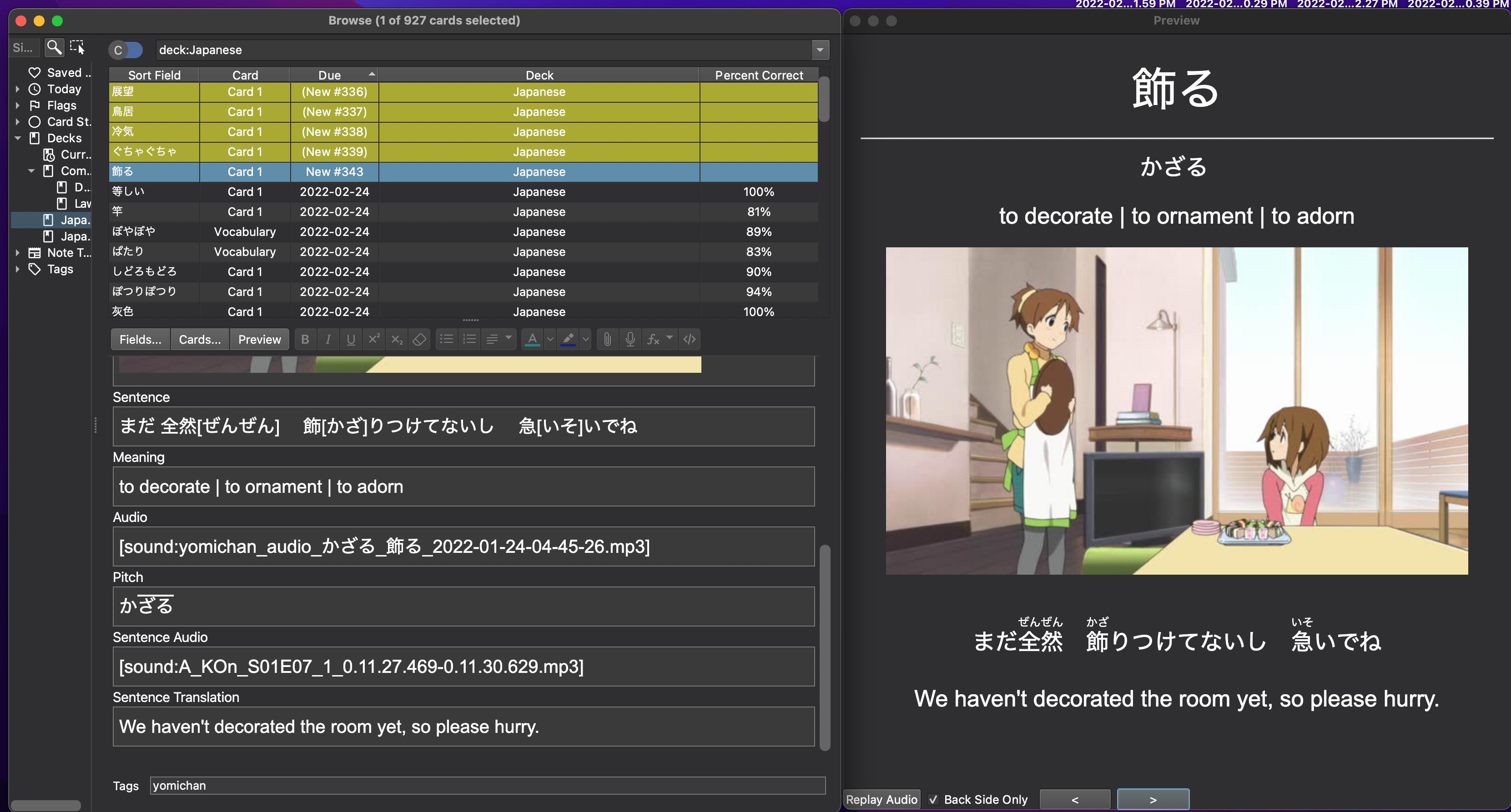Open the Fields... dialog
The width and height of the screenshot is (1511, 812).
click(x=140, y=340)
